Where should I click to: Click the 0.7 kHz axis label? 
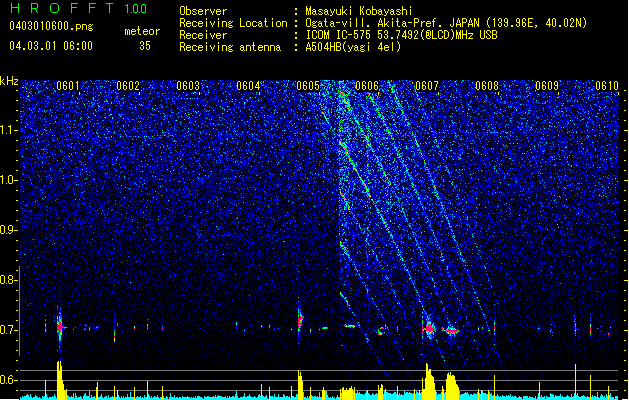[x=9, y=330]
